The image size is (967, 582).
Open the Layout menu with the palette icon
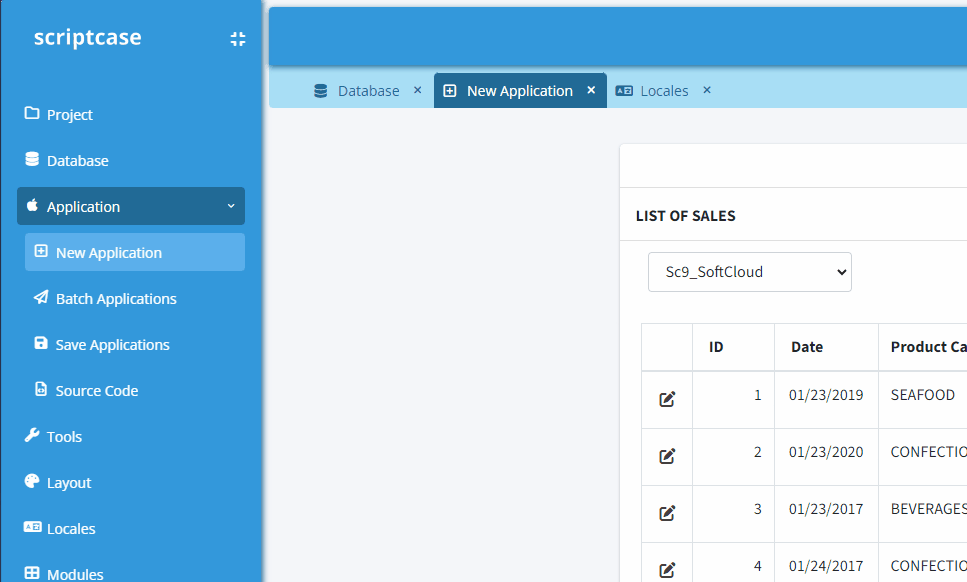click(x=68, y=483)
